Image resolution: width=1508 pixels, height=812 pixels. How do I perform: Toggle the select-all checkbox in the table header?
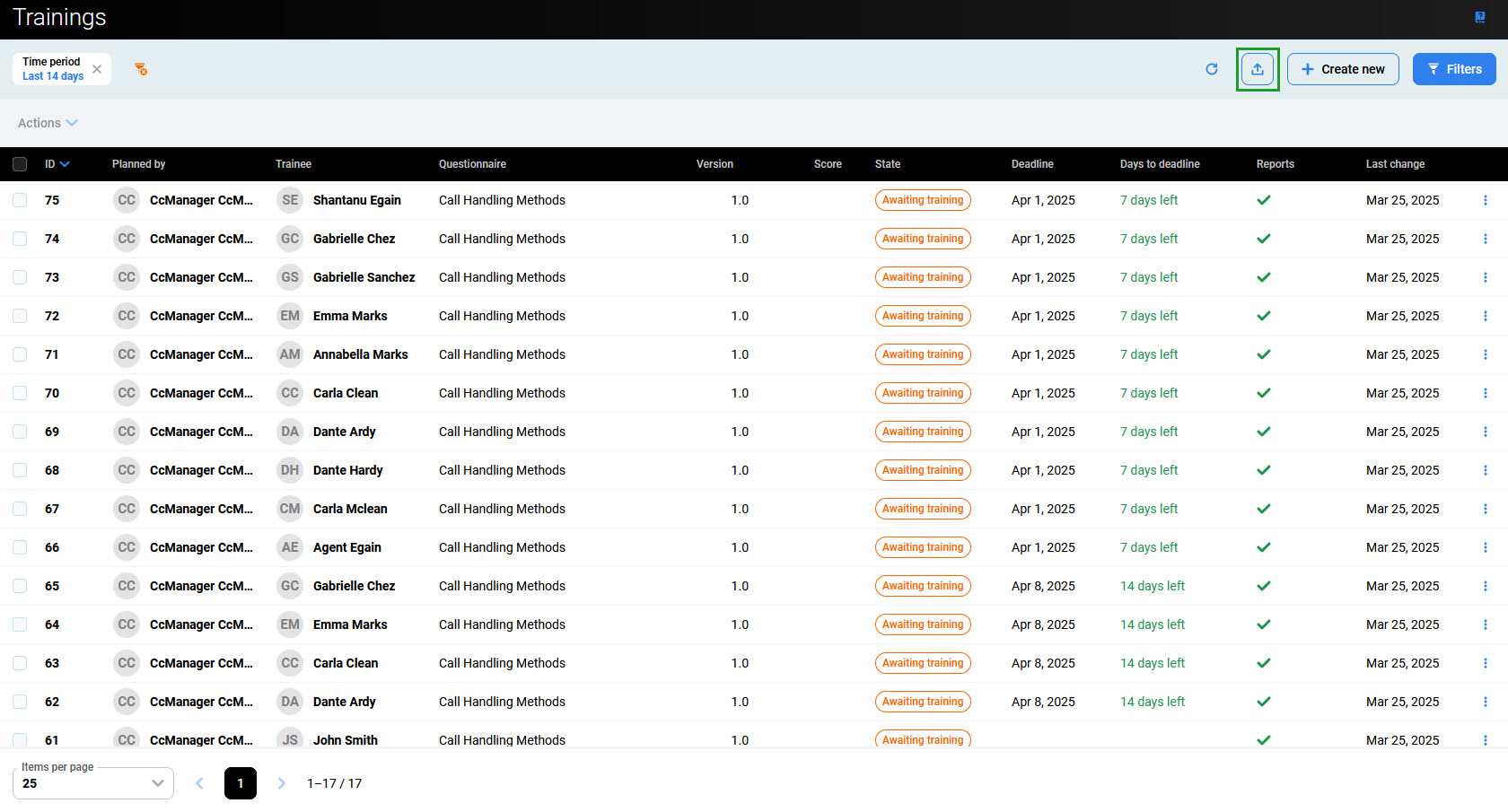point(20,164)
